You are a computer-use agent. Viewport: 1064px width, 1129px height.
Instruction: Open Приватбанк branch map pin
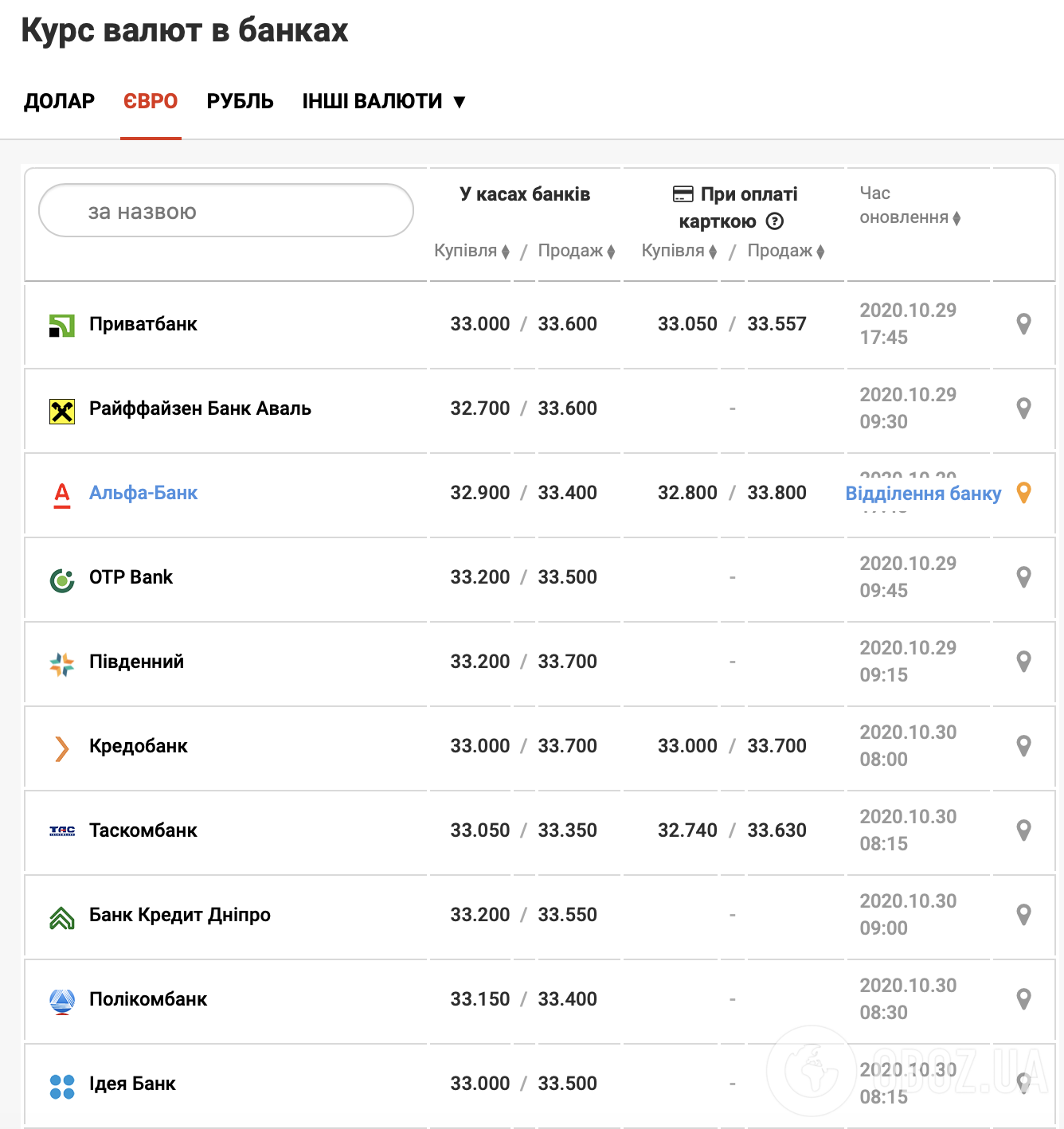point(1024,324)
